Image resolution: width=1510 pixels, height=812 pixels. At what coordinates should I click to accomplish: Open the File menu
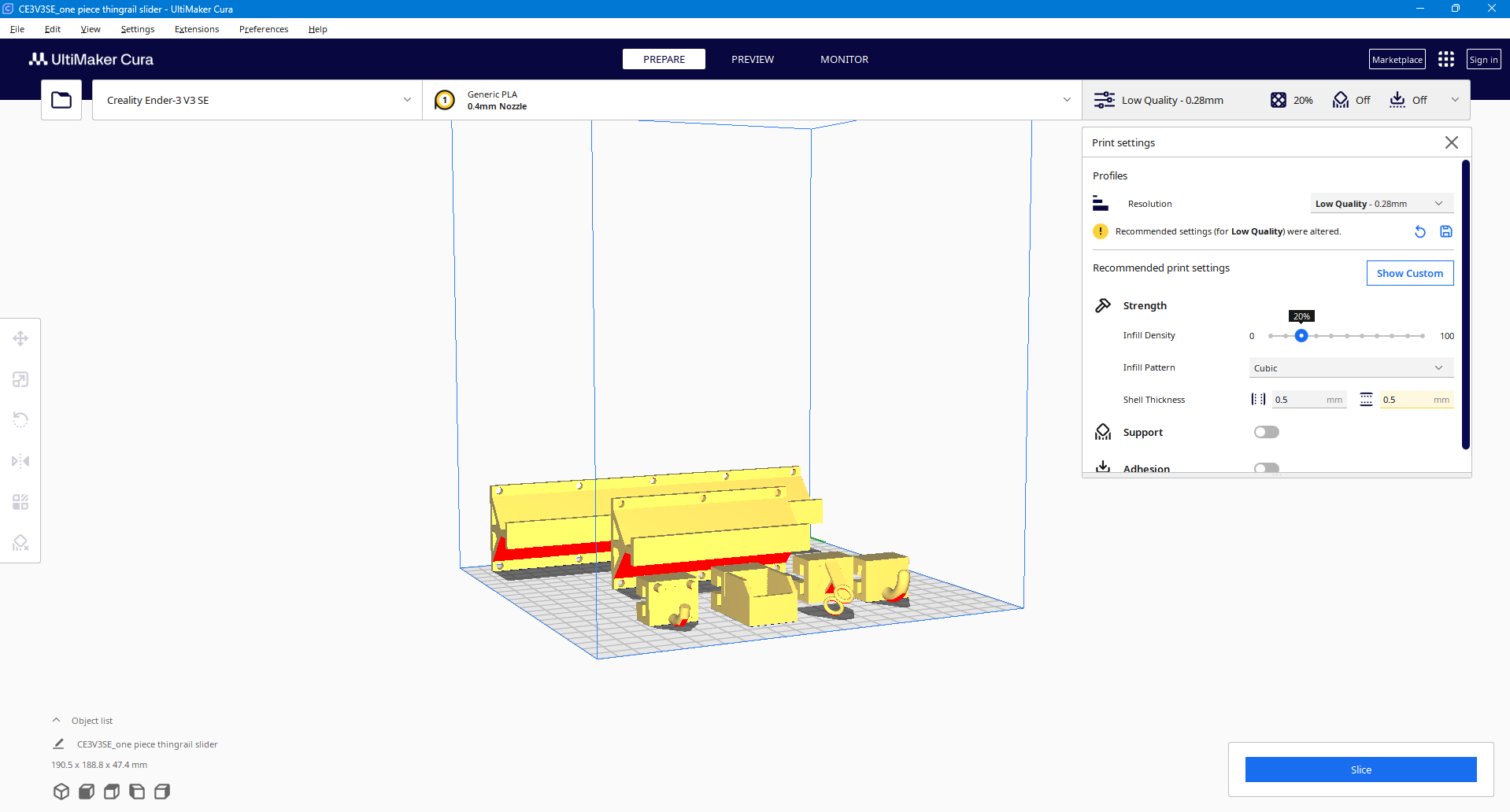coord(17,29)
